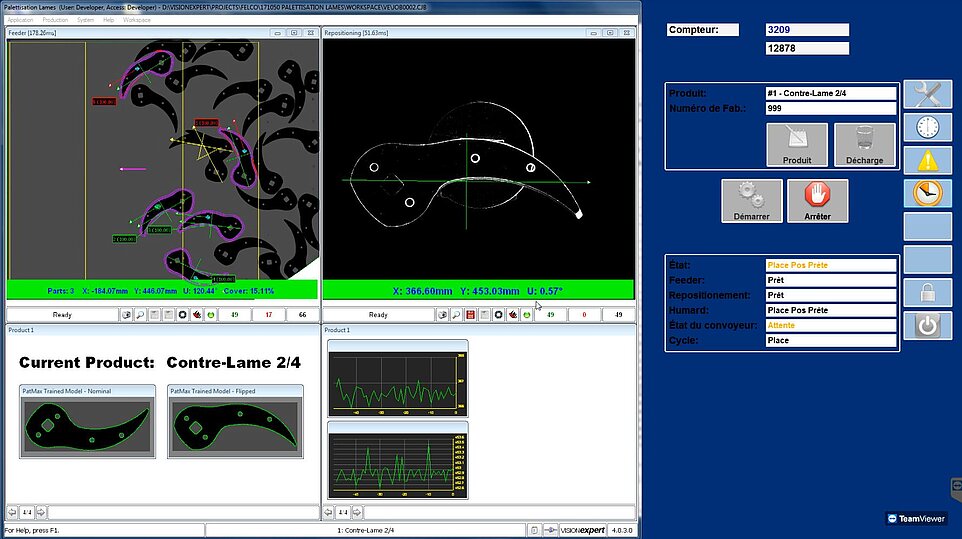Open the yellow warning triangle alerts

(928, 160)
